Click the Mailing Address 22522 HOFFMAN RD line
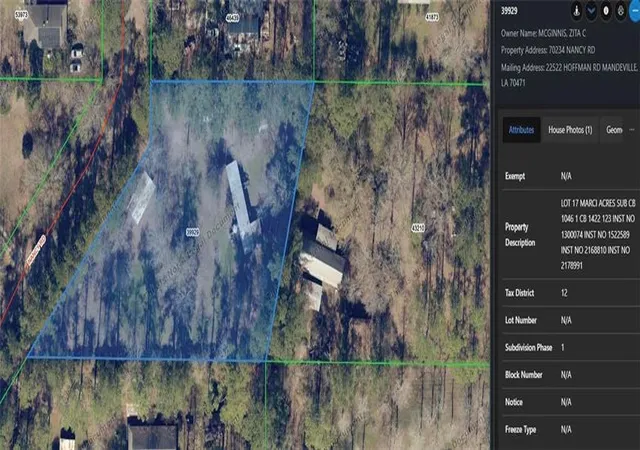The height and width of the screenshot is (450, 640). [569, 75]
